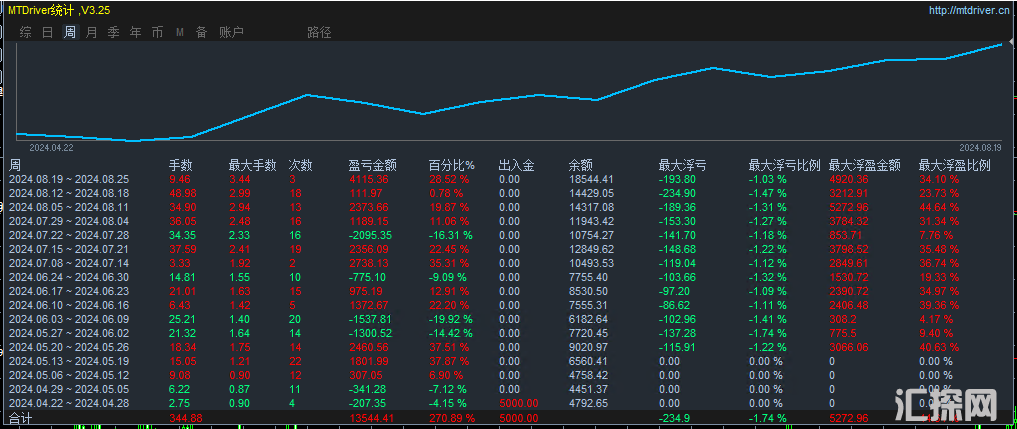Switch to the 季 quarterly tab
The width and height of the screenshot is (1017, 429).
tap(113, 32)
